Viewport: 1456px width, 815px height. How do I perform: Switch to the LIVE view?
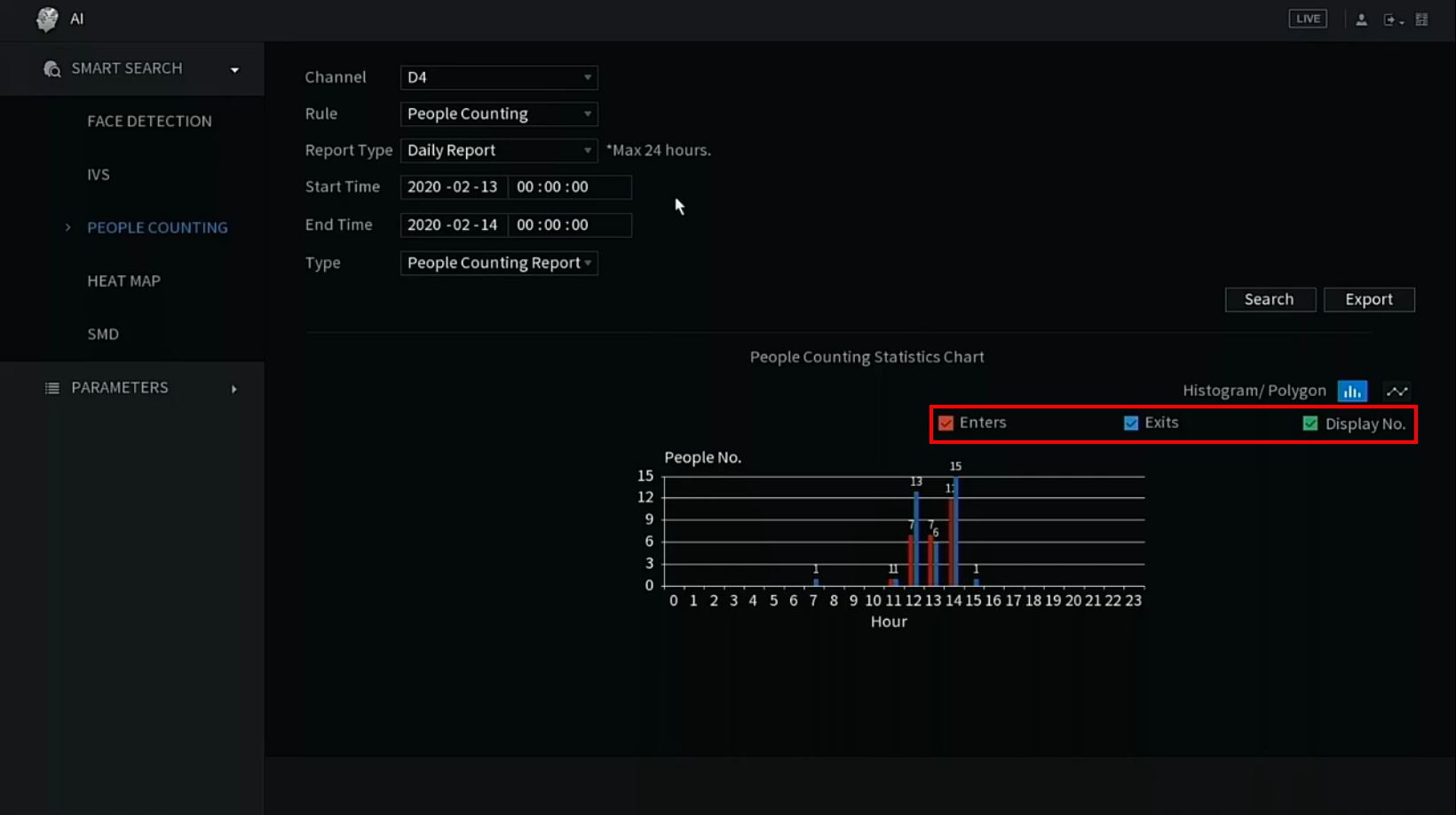coord(1308,19)
